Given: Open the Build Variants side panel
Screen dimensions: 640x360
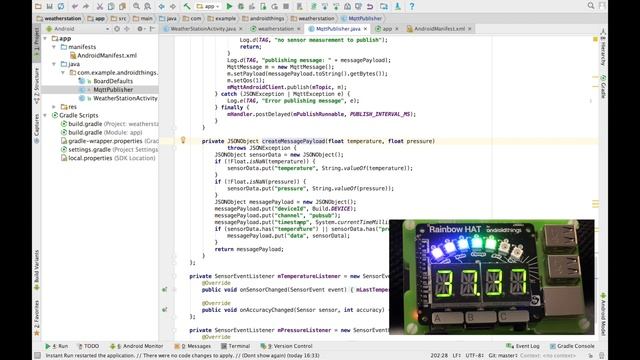Looking at the screenshot, I should [x=36, y=269].
